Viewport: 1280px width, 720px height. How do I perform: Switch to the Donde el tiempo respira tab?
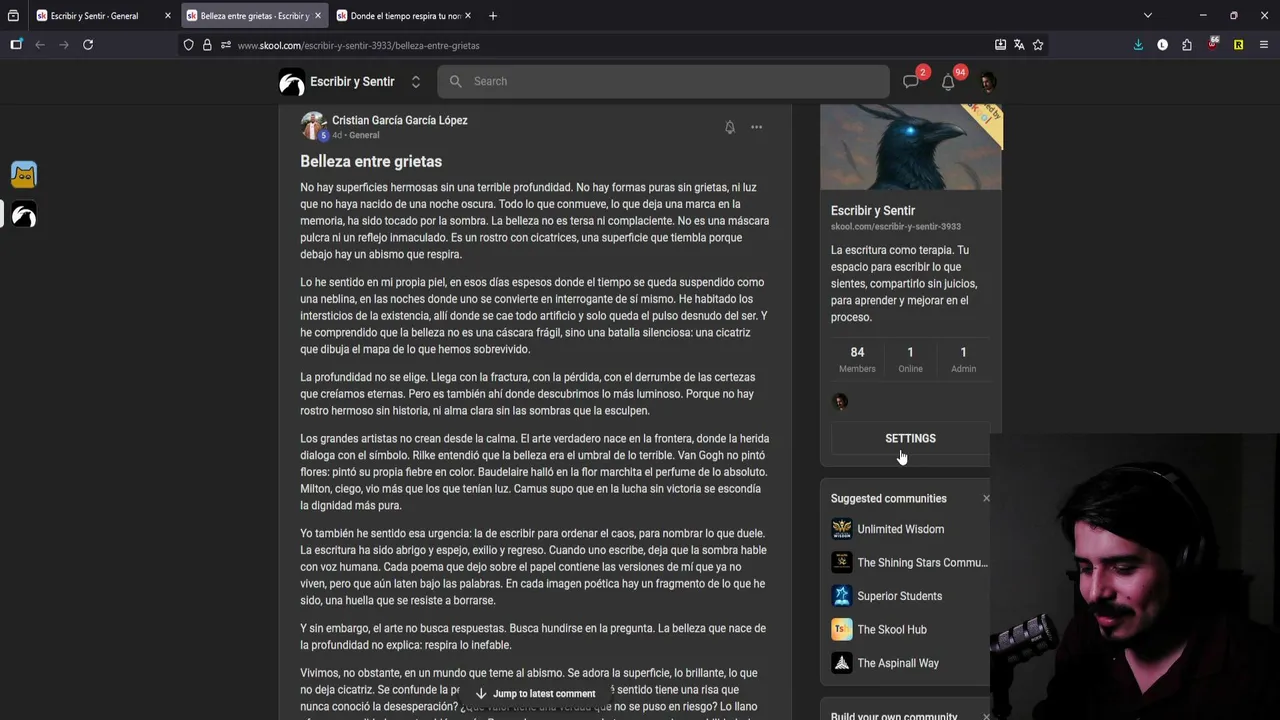click(405, 16)
